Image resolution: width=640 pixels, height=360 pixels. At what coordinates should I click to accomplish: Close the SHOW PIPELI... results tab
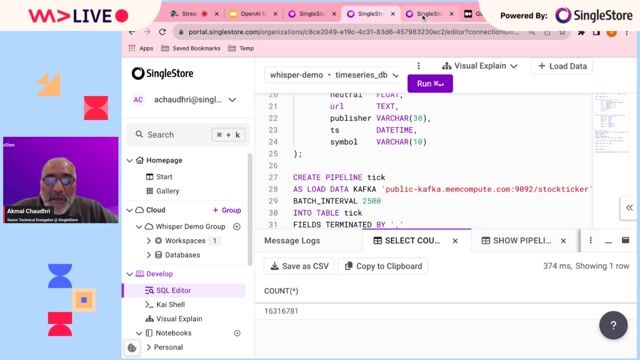[x=563, y=241]
